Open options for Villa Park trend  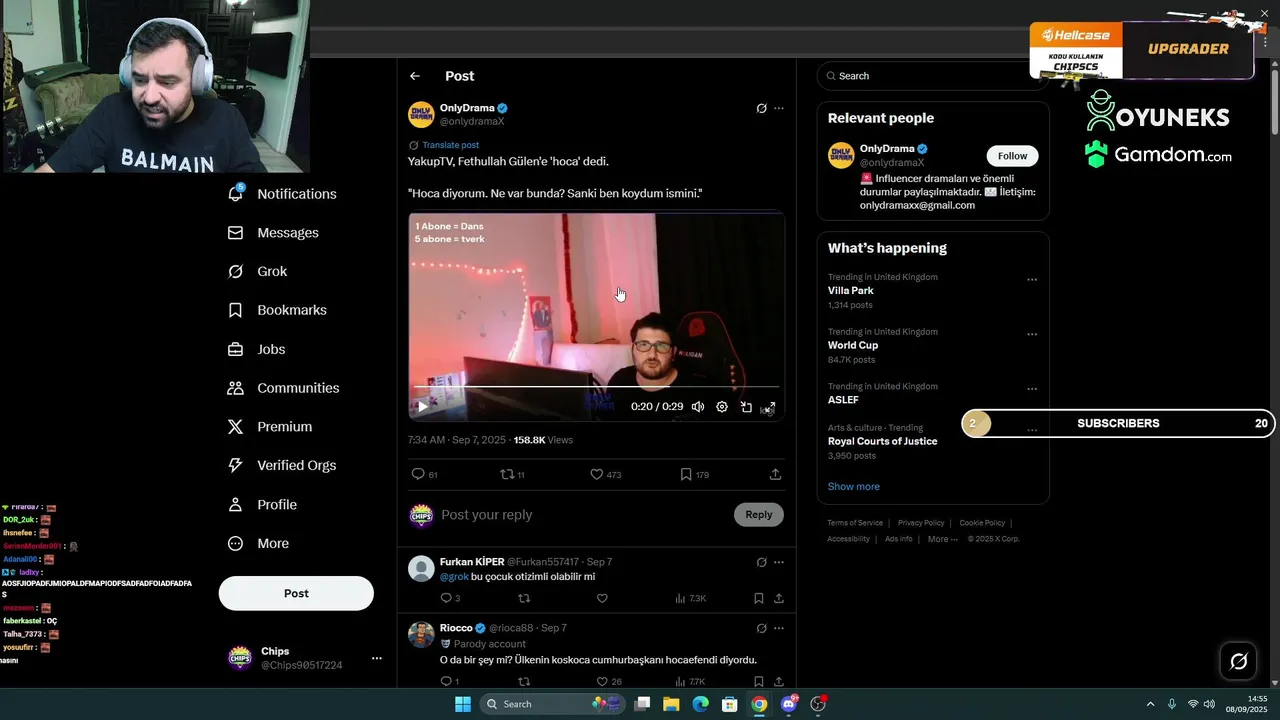[1032, 280]
